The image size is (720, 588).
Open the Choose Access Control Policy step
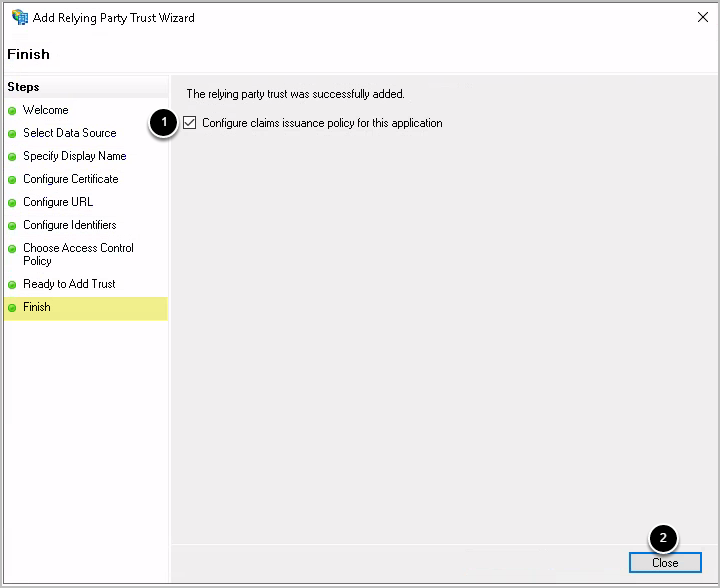78,254
